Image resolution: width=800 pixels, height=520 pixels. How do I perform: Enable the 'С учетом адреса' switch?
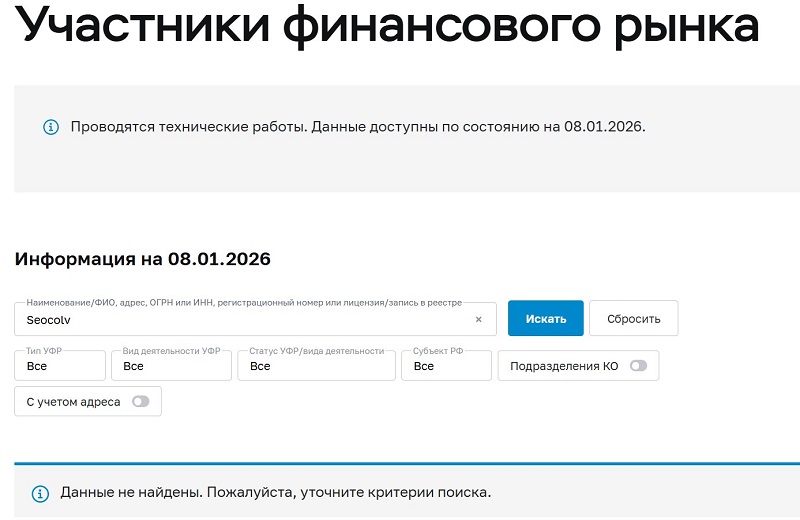[141, 402]
